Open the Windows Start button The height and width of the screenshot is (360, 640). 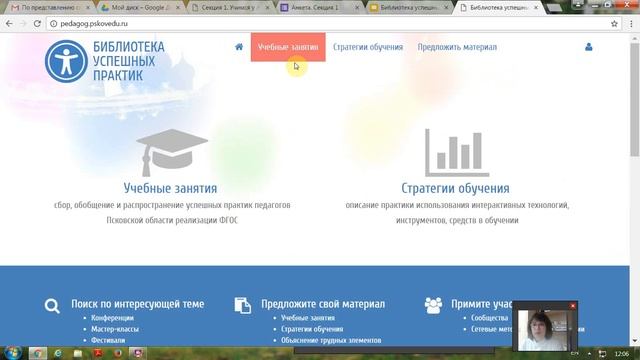tap(13, 353)
